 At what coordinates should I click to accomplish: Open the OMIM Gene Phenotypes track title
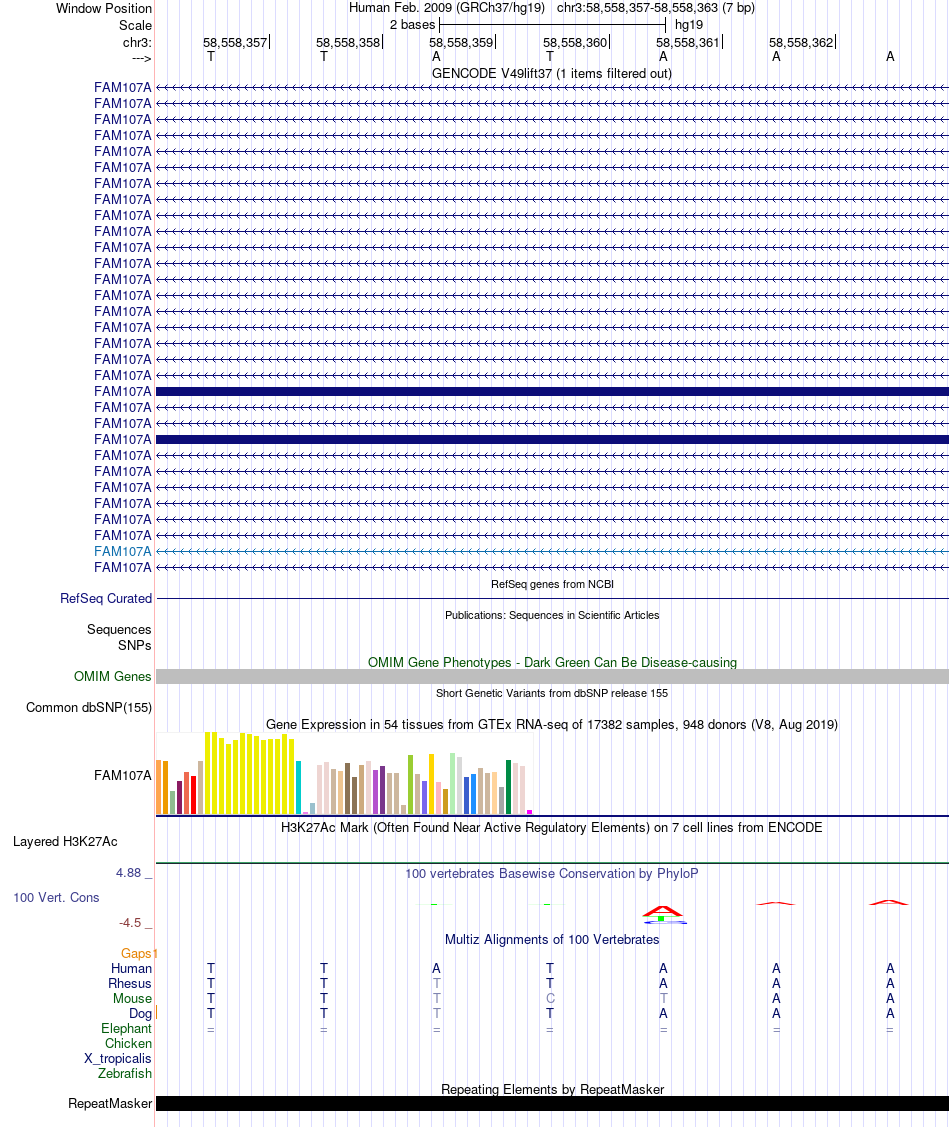point(552,662)
